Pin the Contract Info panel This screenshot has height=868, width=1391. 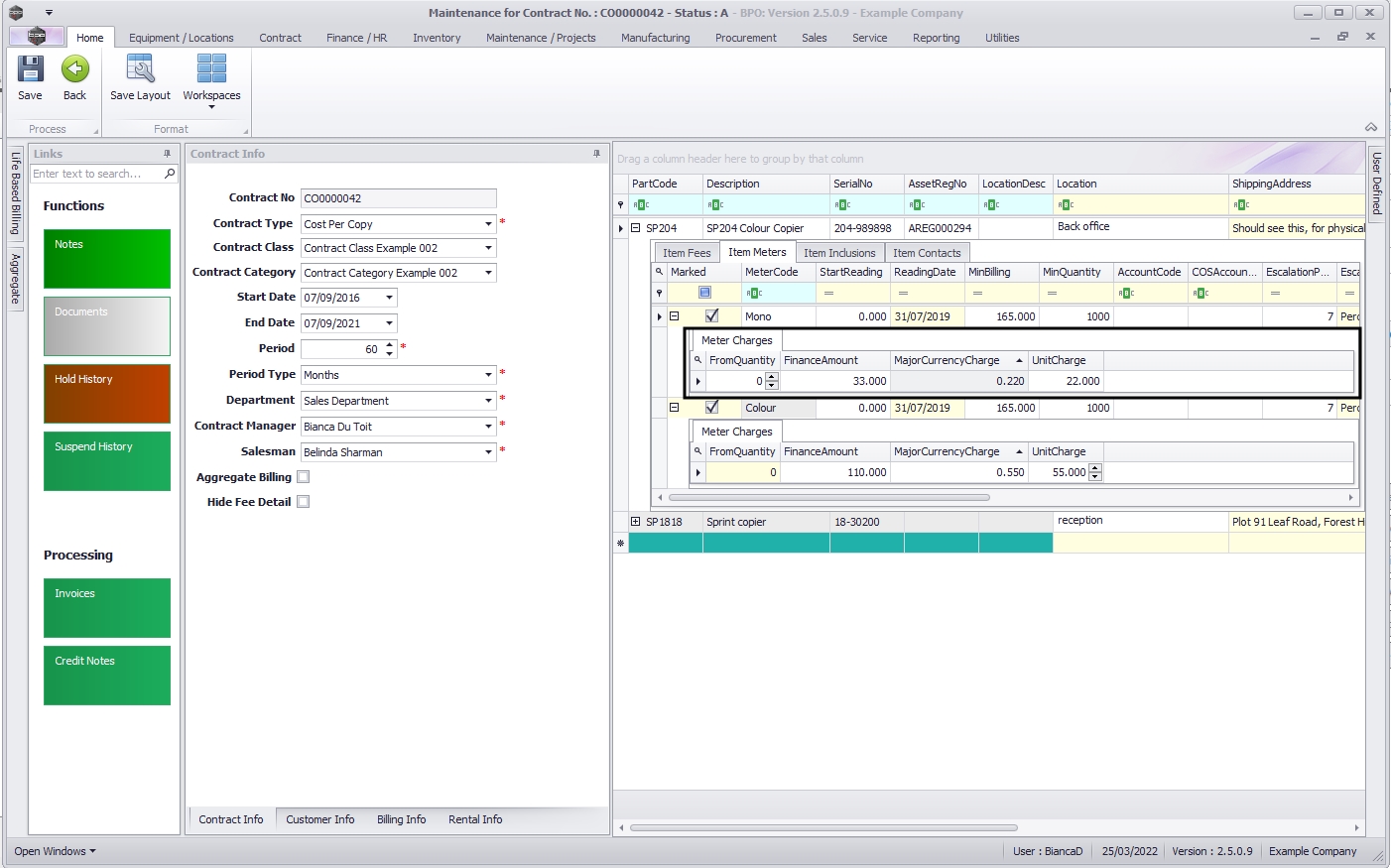[x=596, y=154]
